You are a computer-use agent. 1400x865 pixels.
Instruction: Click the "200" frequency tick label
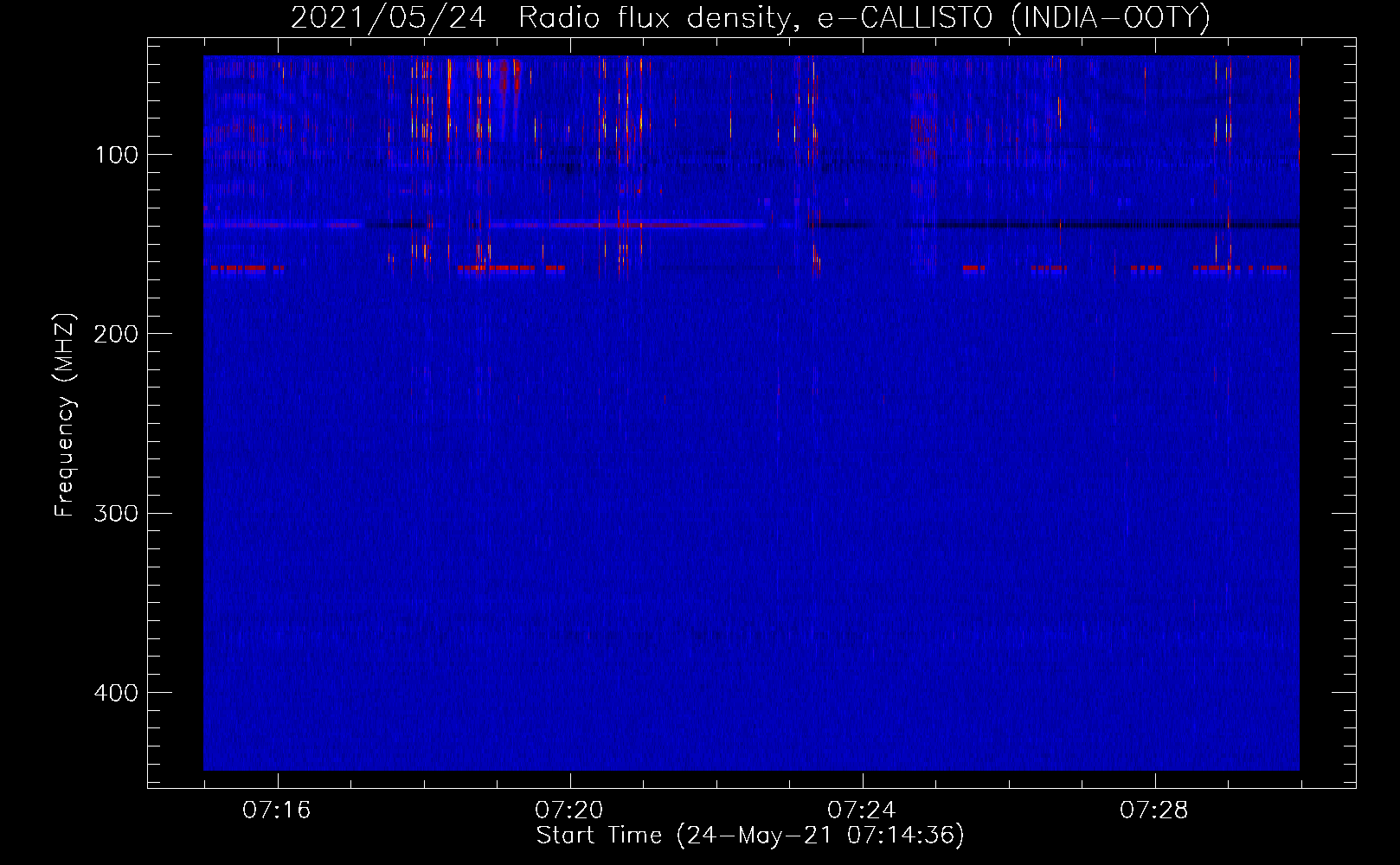point(116,334)
